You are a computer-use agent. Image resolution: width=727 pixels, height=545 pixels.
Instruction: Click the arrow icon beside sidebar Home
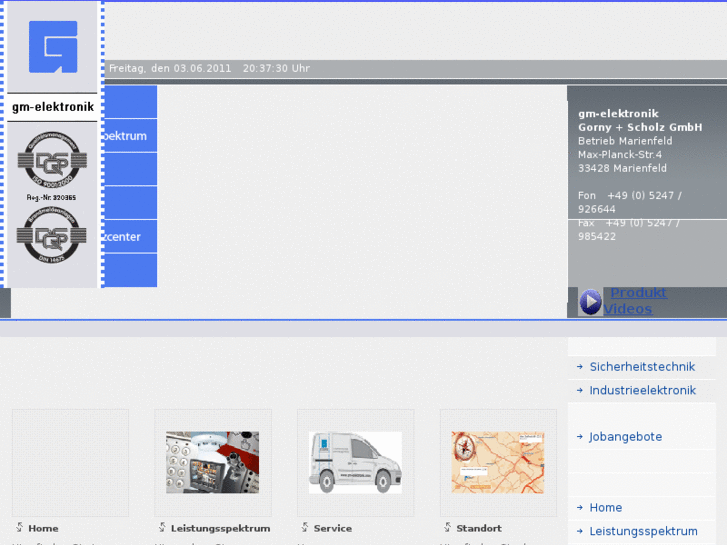(x=580, y=508)
